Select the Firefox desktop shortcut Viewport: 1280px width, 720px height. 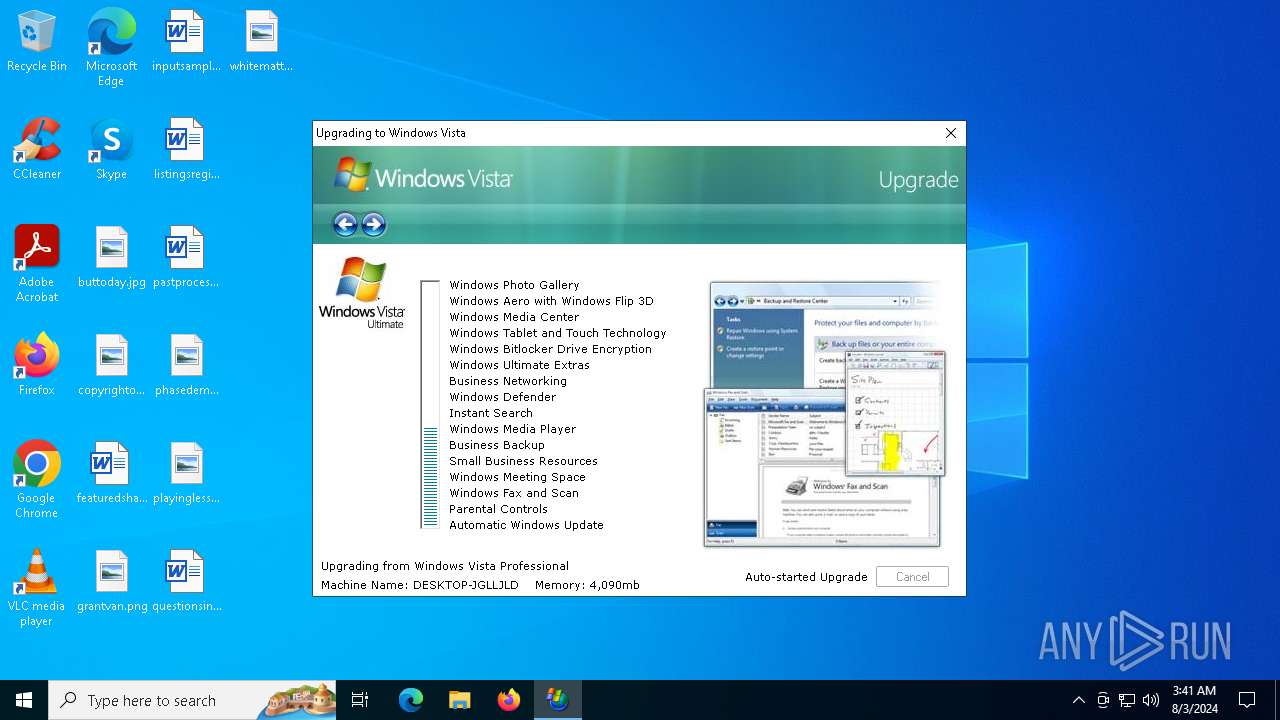pyautogui.click(x=37, y=365)
